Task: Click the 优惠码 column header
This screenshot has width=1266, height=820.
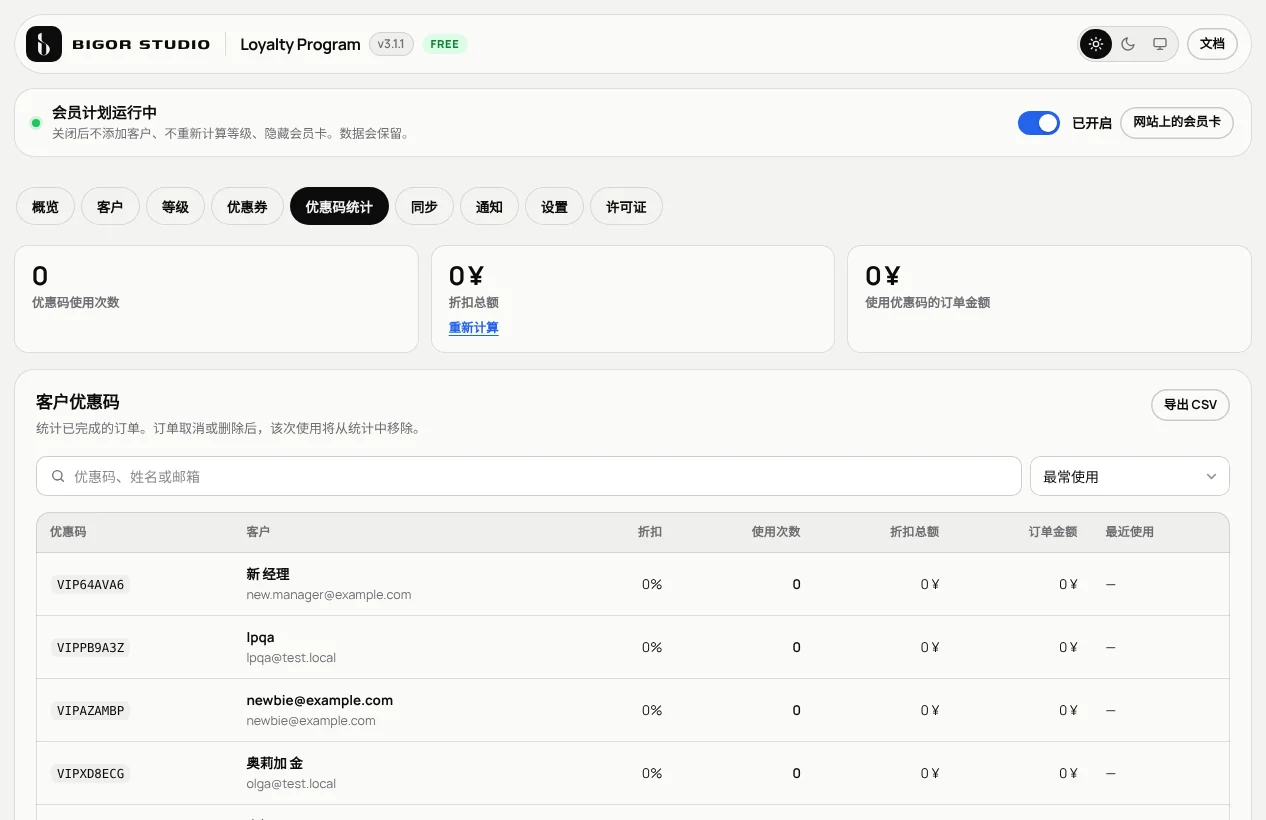Action: (x=68, y=532)
